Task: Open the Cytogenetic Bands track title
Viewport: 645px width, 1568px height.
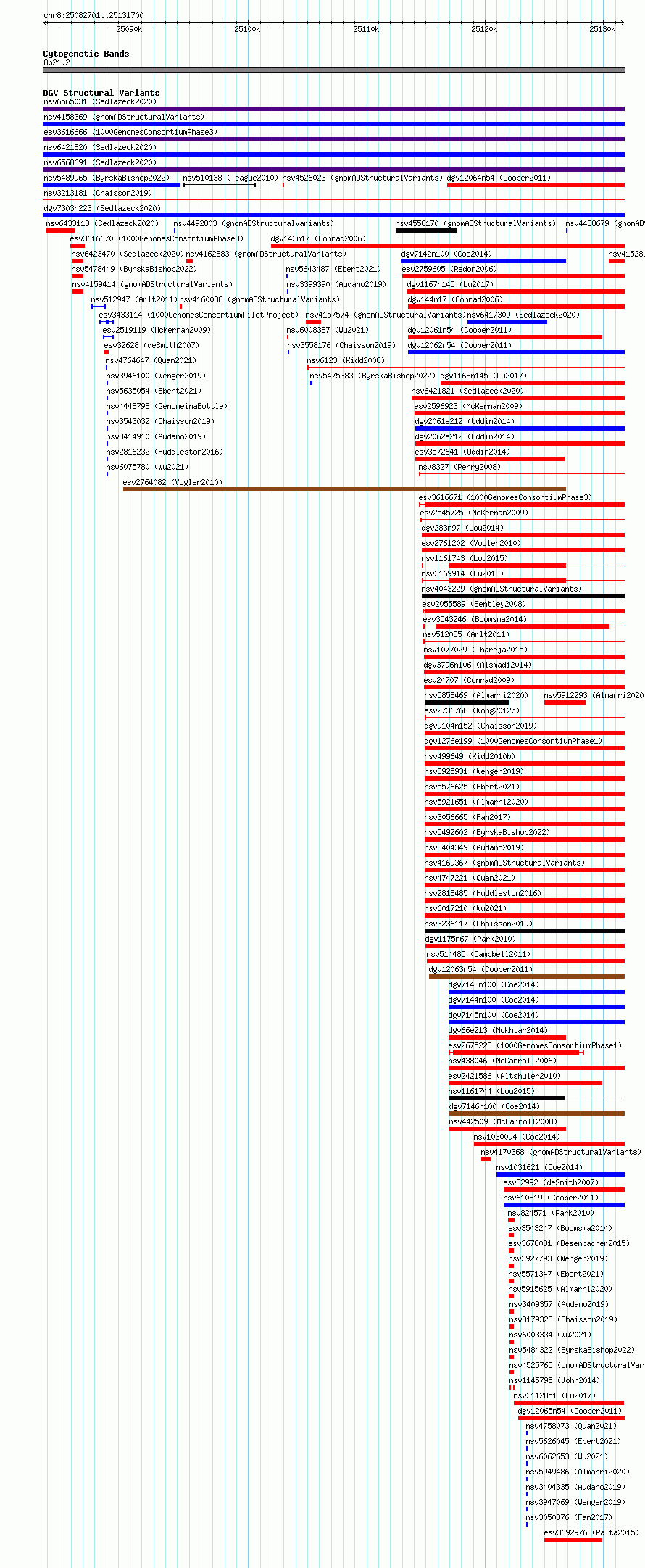Action: [86, 54]
